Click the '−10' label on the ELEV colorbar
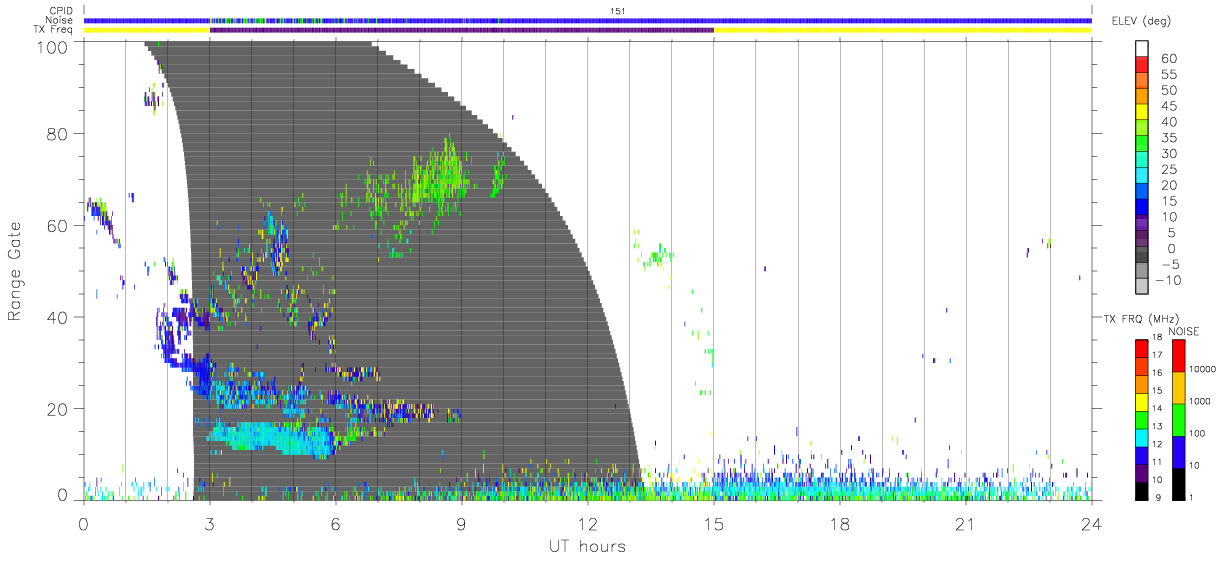1228x567 pixels. tap(1168, 280)
